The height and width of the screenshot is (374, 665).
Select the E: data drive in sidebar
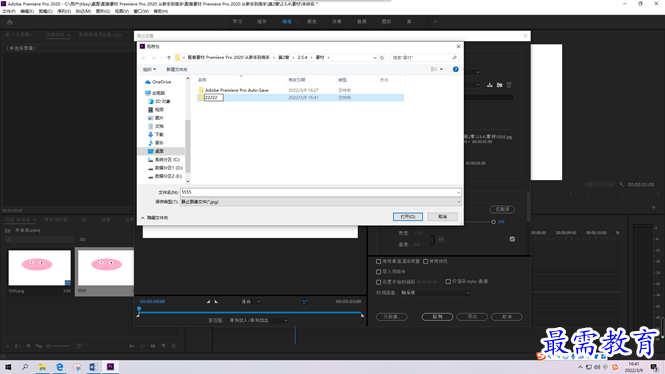pos(165,176)
